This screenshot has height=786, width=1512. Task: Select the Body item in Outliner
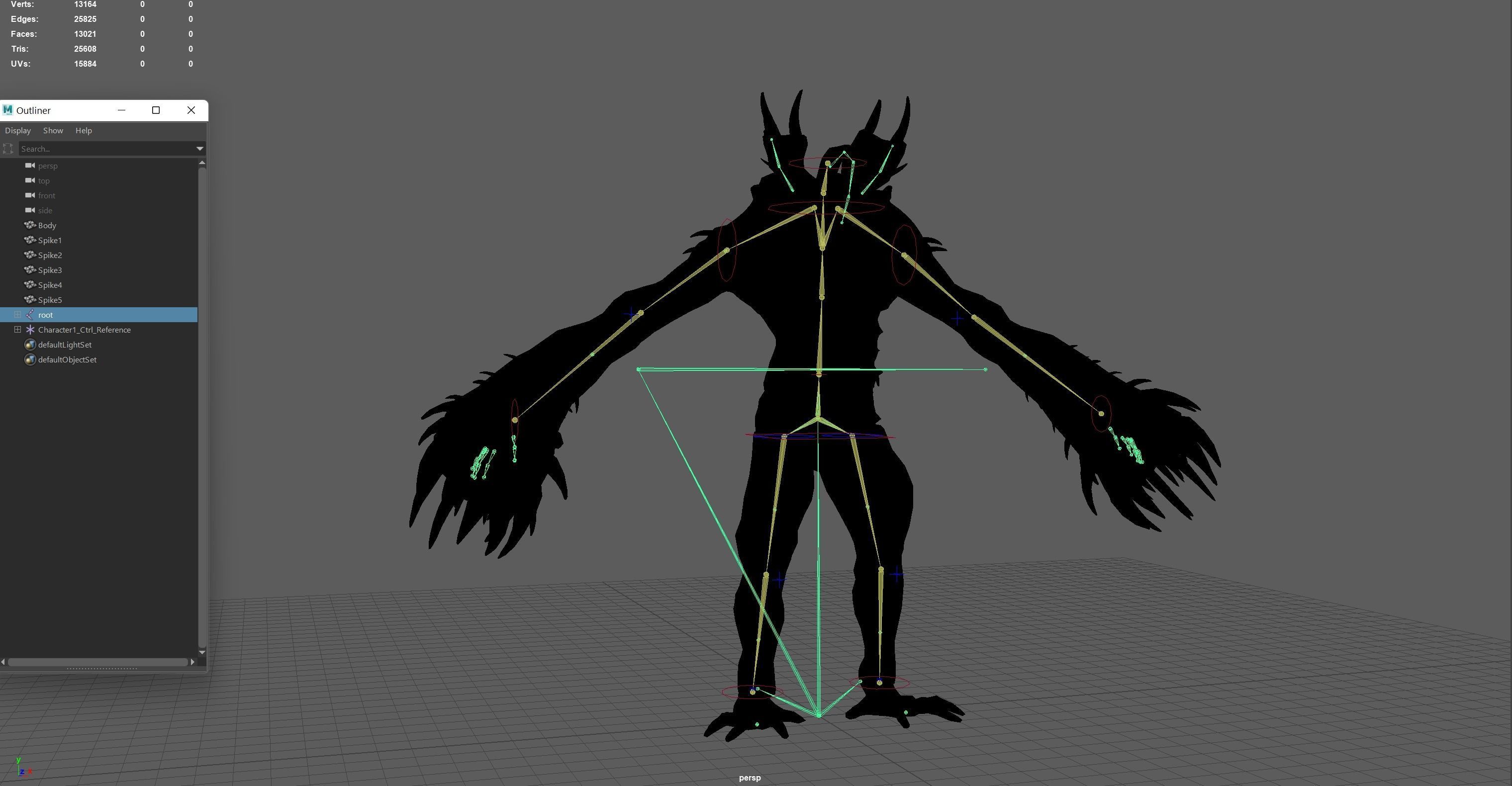[x=47, y=225]
